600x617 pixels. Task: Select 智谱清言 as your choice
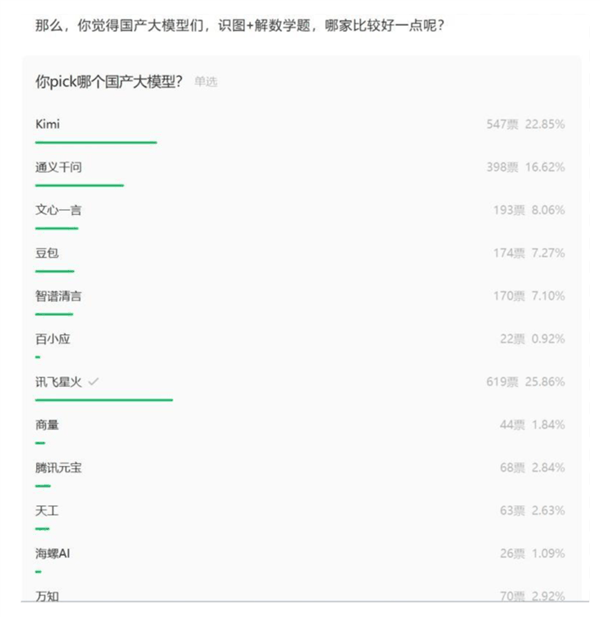[x=58, y=296]
